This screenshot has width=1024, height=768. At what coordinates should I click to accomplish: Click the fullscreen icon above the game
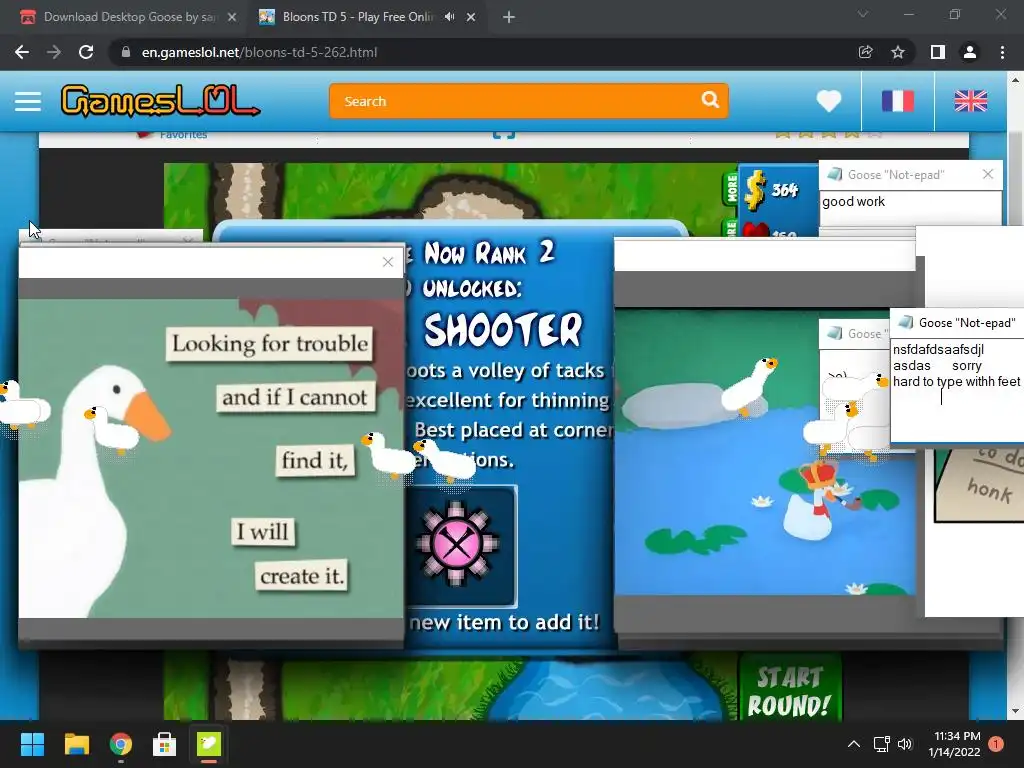tap(504, 134)
